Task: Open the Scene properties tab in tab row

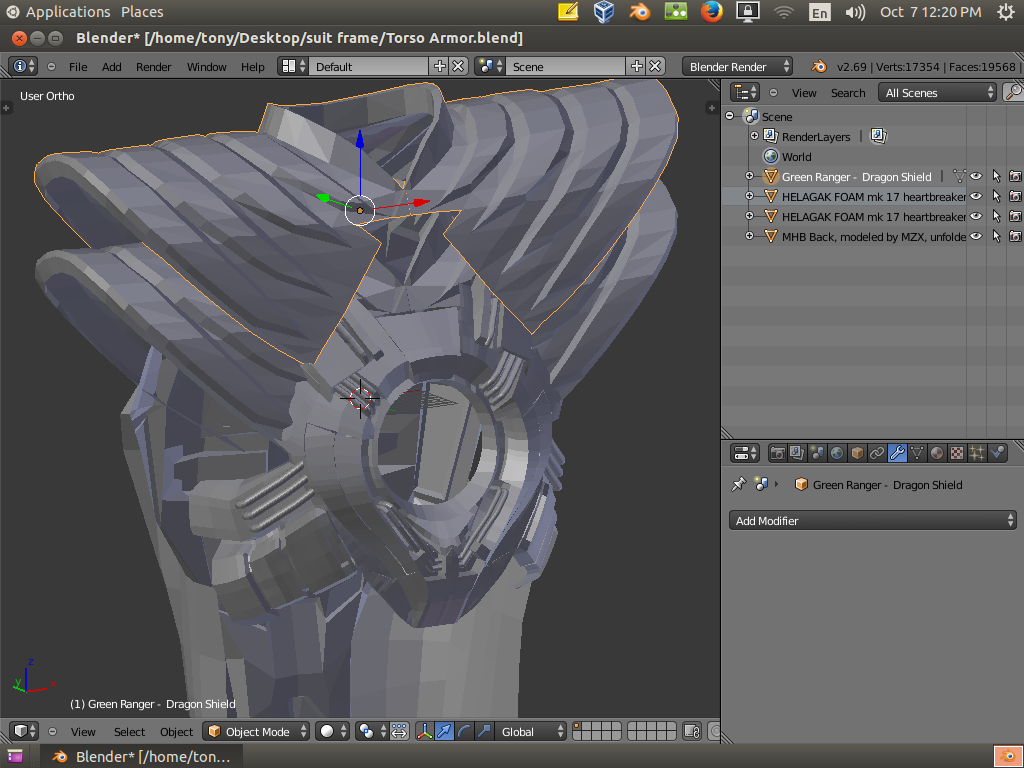Action: tap(817, 453)
